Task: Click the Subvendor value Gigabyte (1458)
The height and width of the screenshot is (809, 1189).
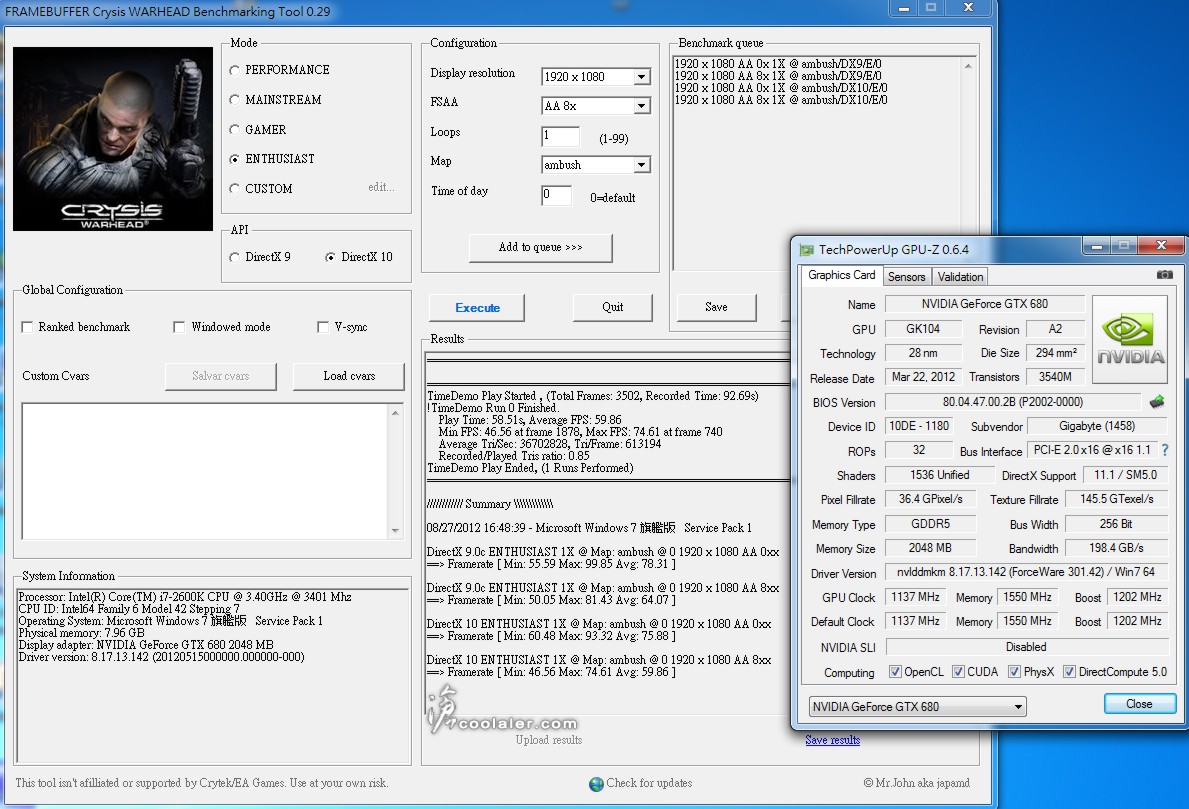Action: tap(1096, 426)
